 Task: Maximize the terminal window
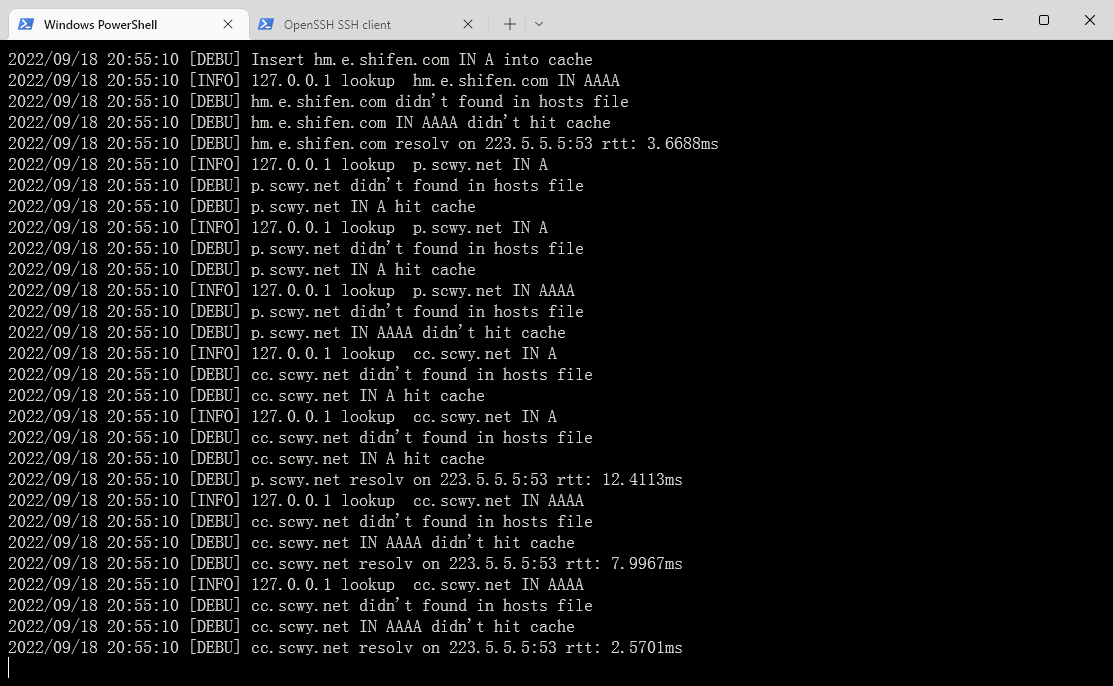1044,20
